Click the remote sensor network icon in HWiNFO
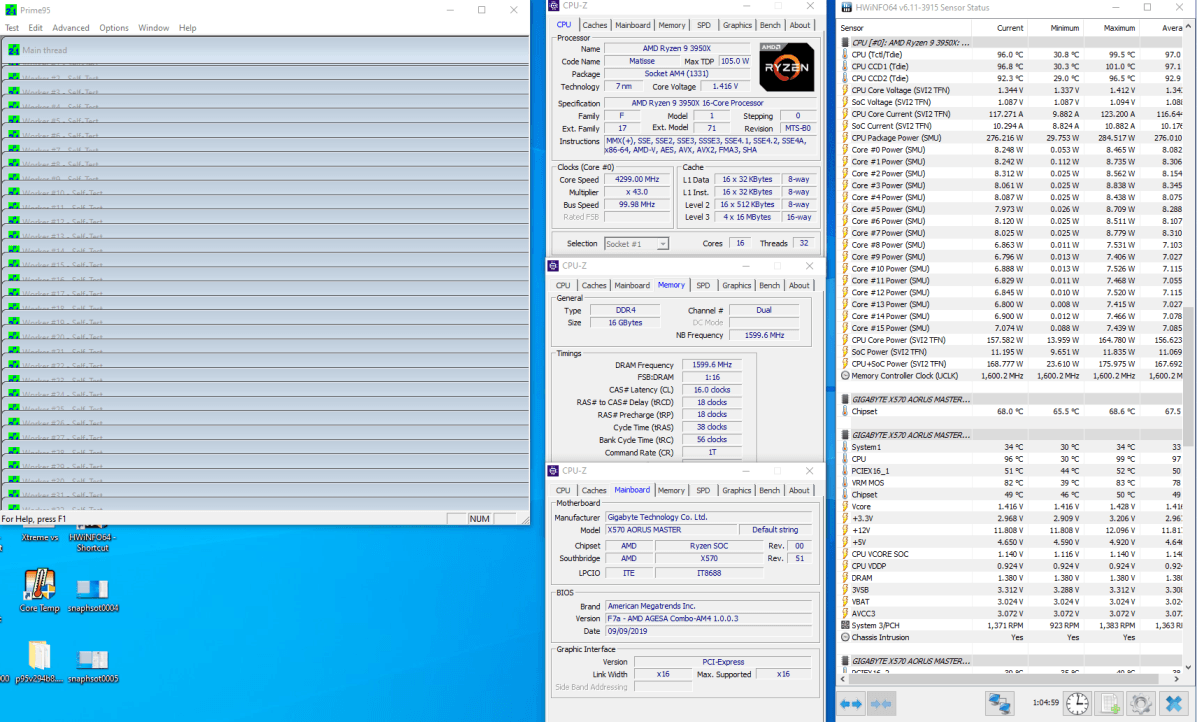 coord(999,703)
